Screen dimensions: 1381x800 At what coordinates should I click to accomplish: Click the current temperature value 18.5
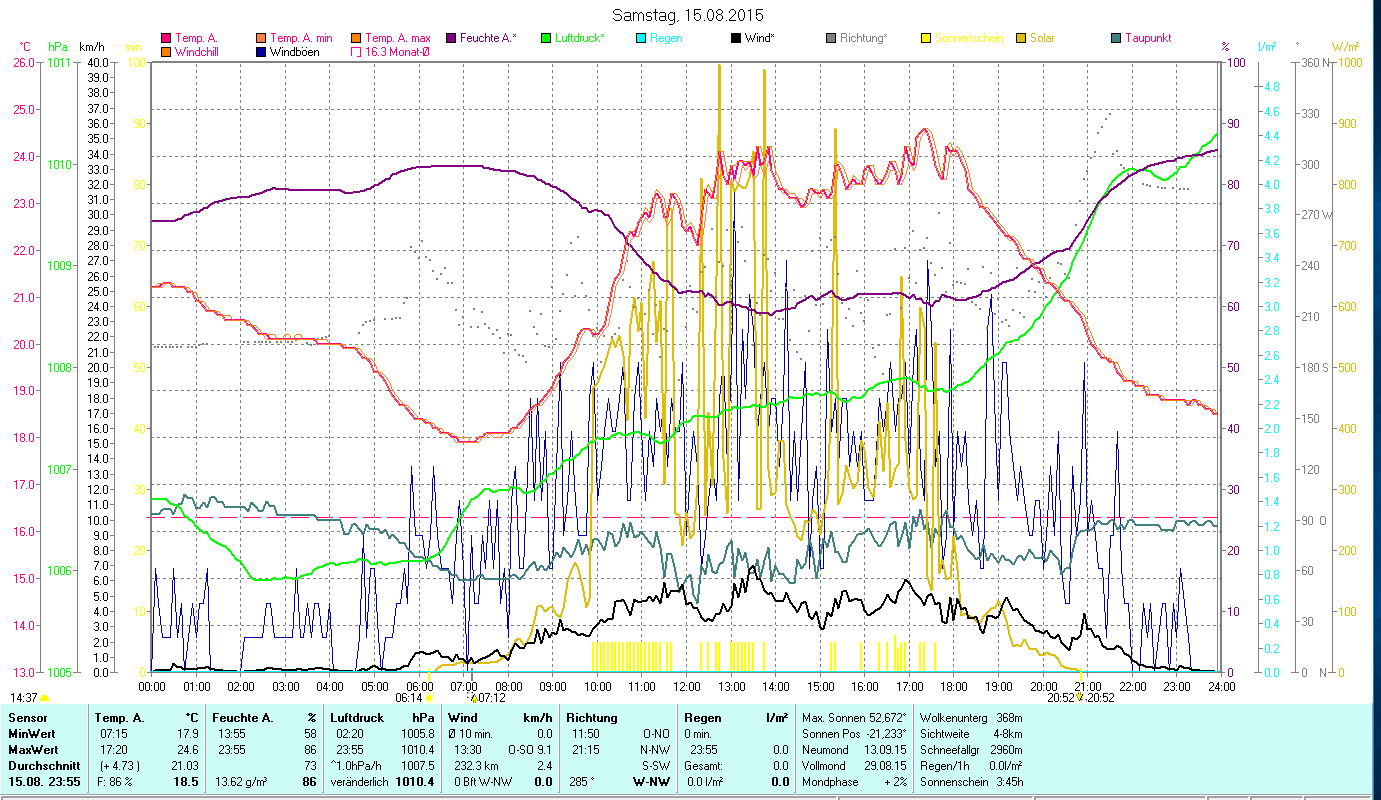188,782
